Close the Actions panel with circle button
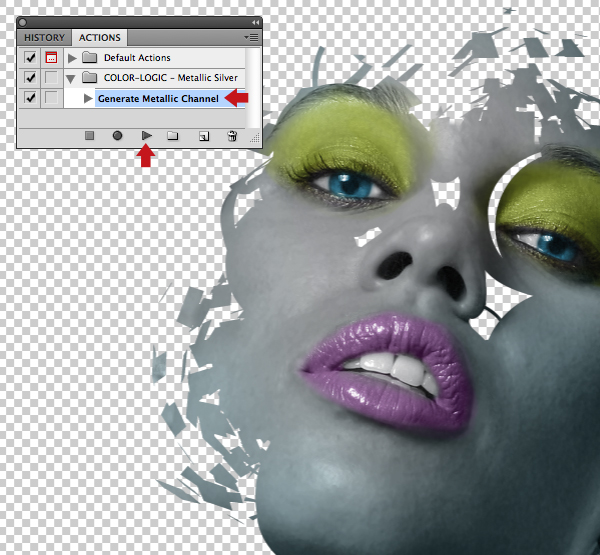600x555 pixels. click(x=22, y=23)
